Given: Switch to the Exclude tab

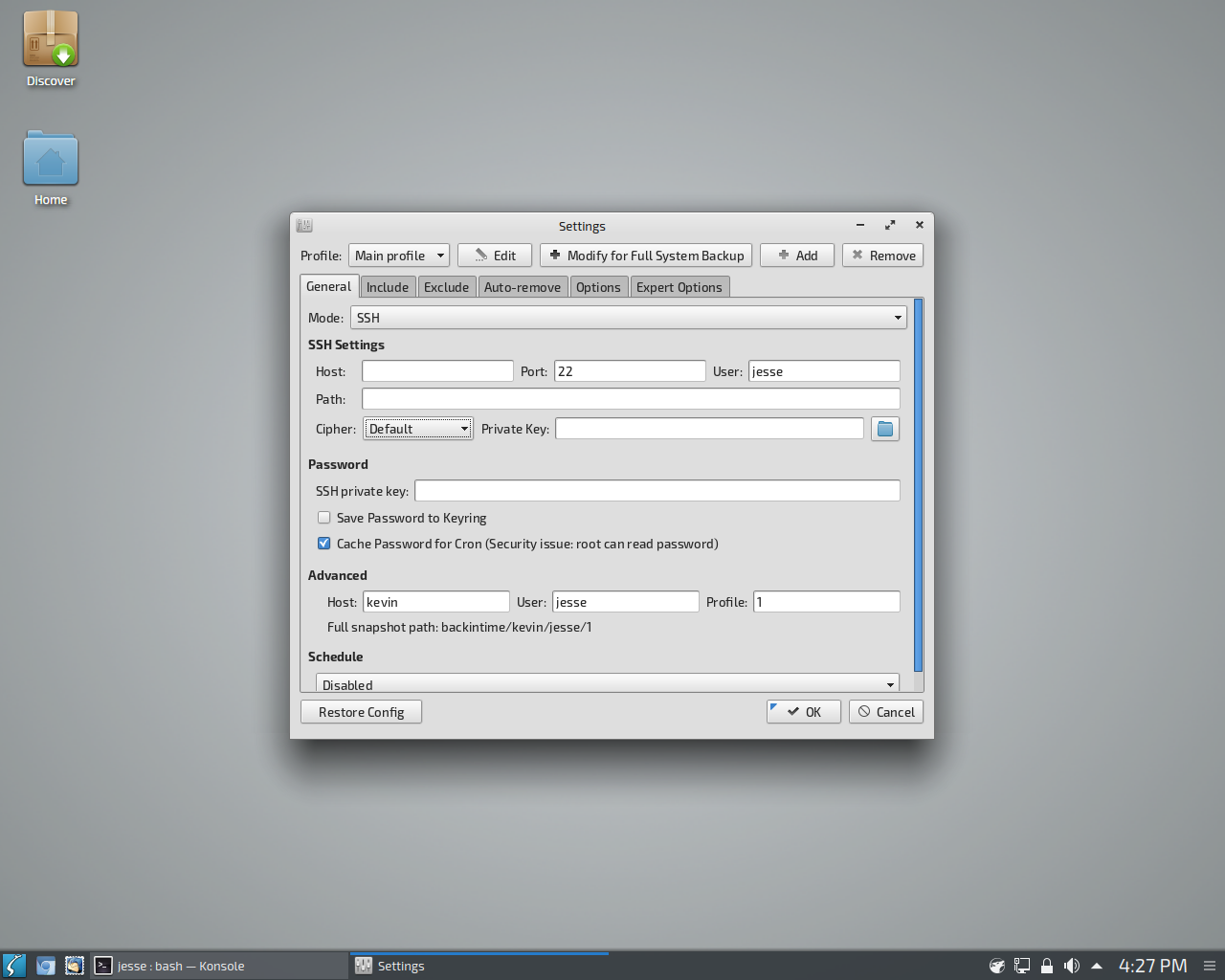Looking at the screenshot, I should [447, 287].
